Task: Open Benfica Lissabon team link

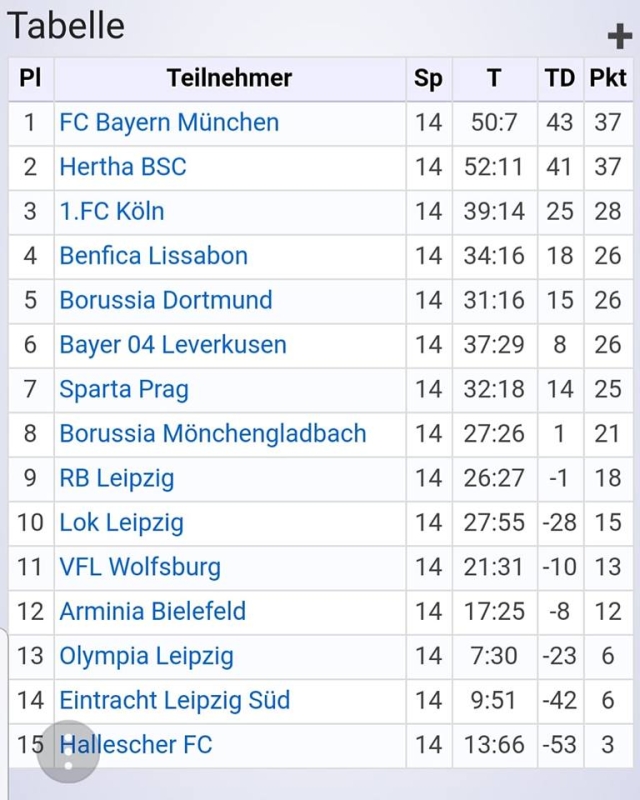Action: pos(153,256)
